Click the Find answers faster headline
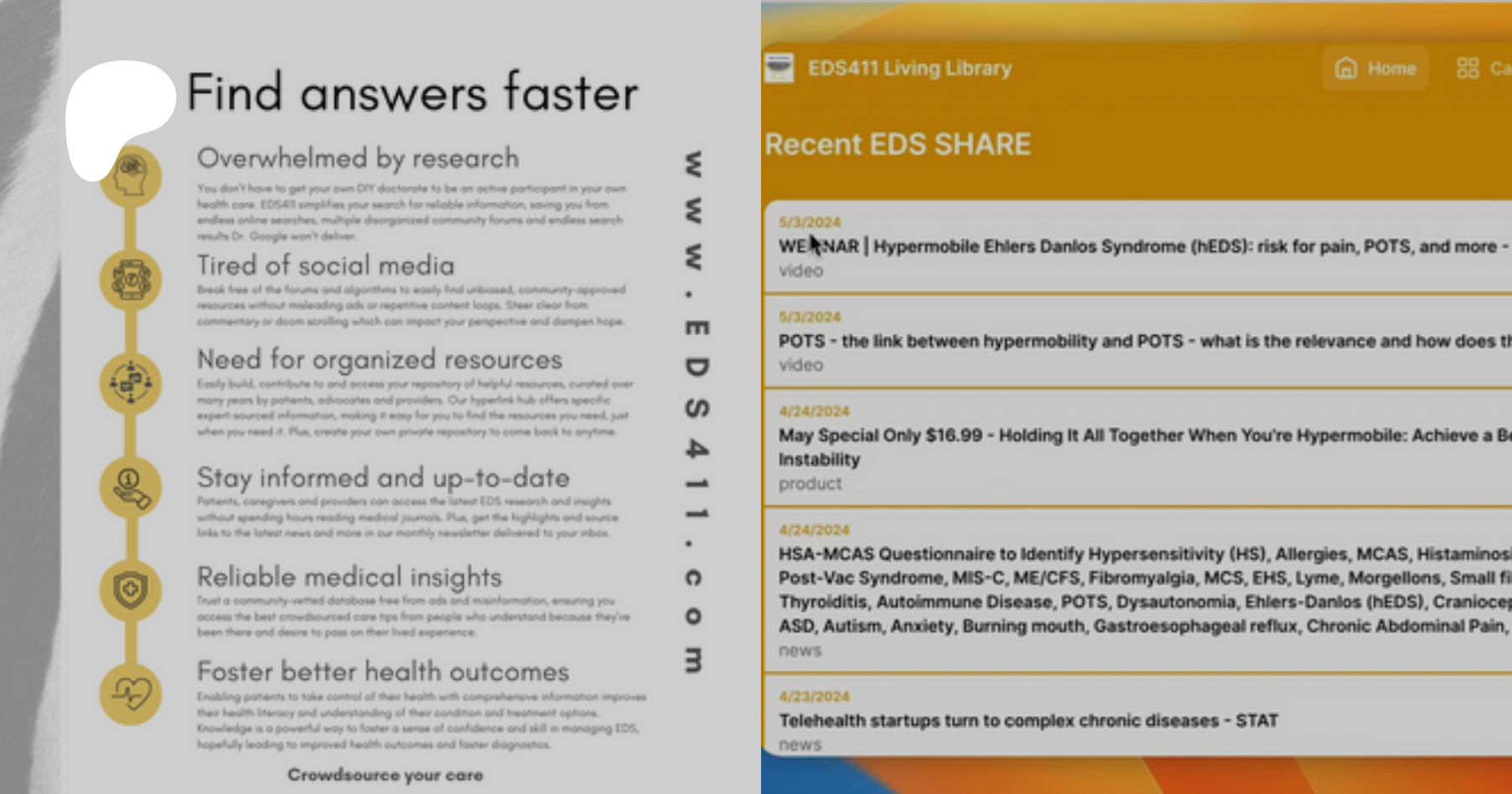Image resolution: width=1512 pixels, height=794 pixels. click(412, 92)
